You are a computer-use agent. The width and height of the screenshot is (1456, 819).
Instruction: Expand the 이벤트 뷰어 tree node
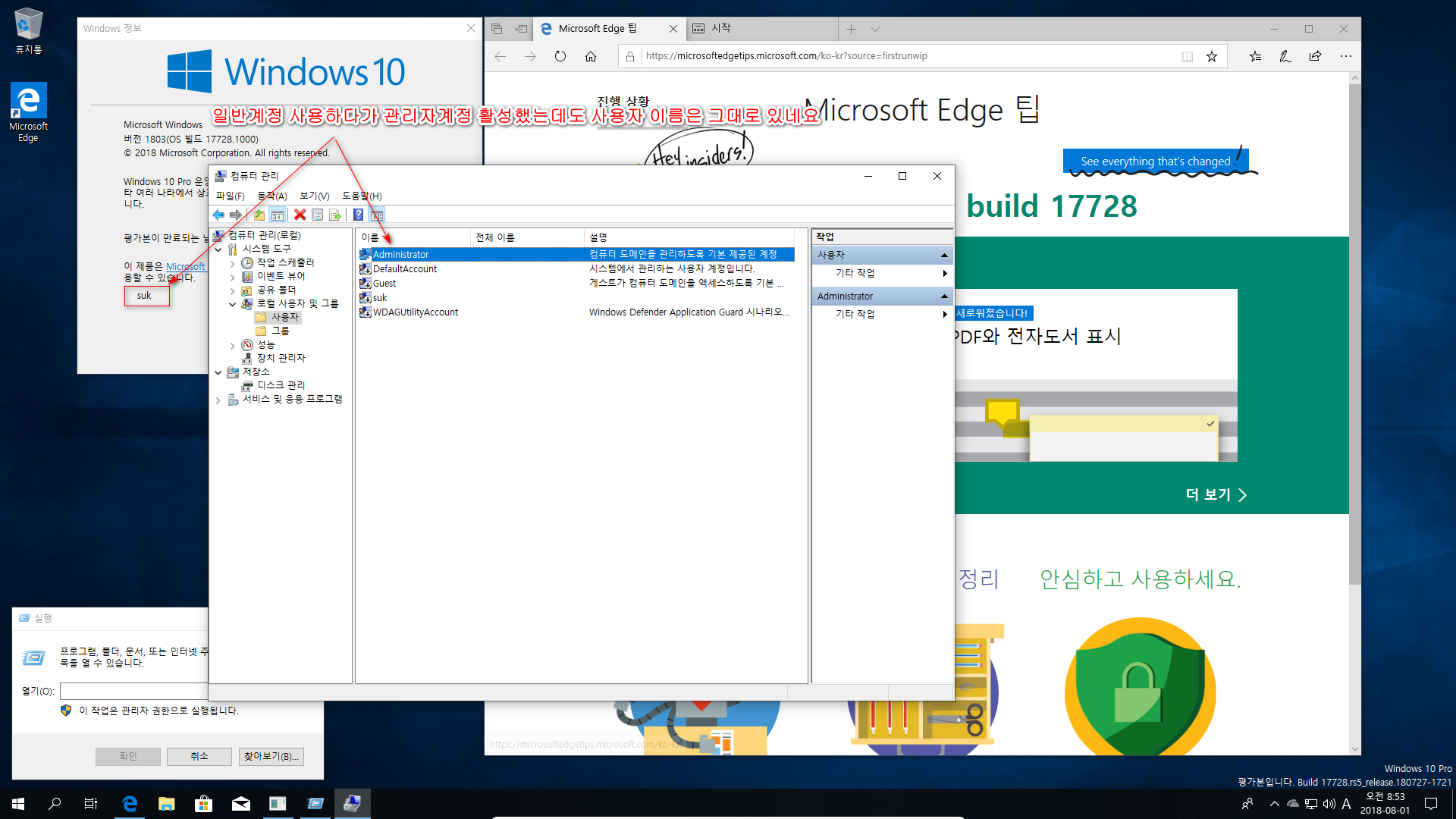pos(232,277)
